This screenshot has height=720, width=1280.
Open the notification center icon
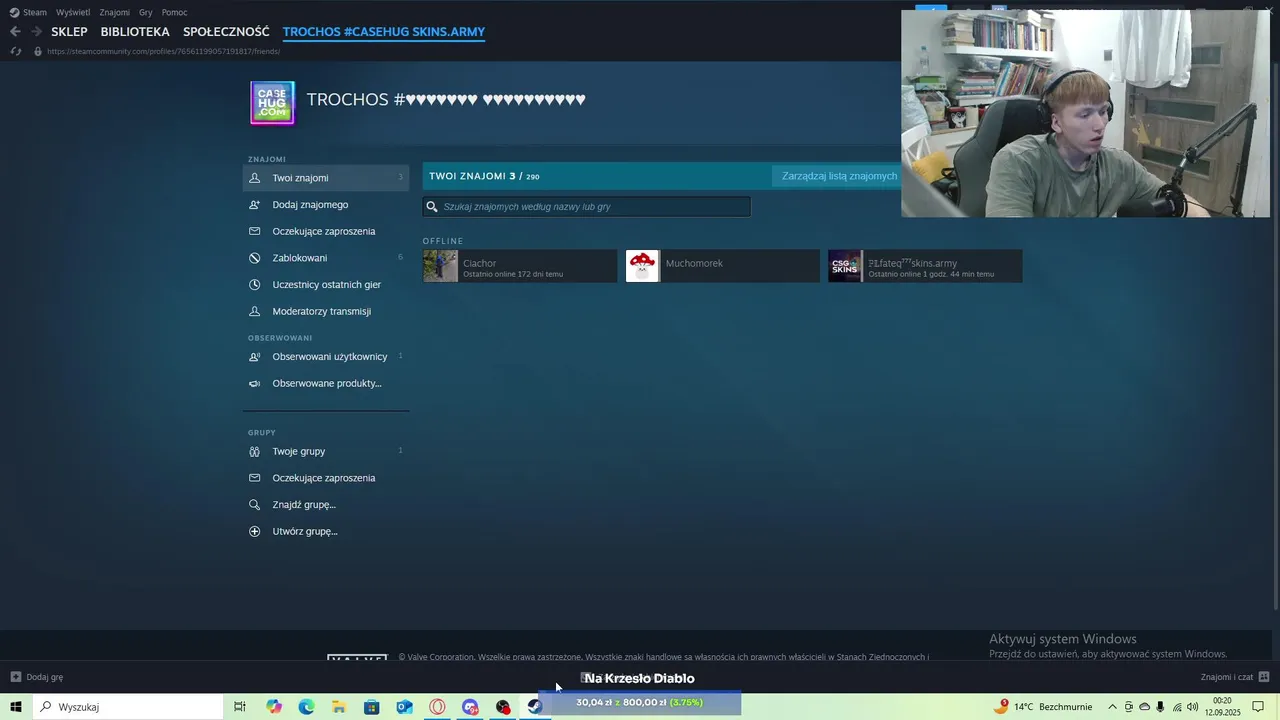pos(1258,707)
